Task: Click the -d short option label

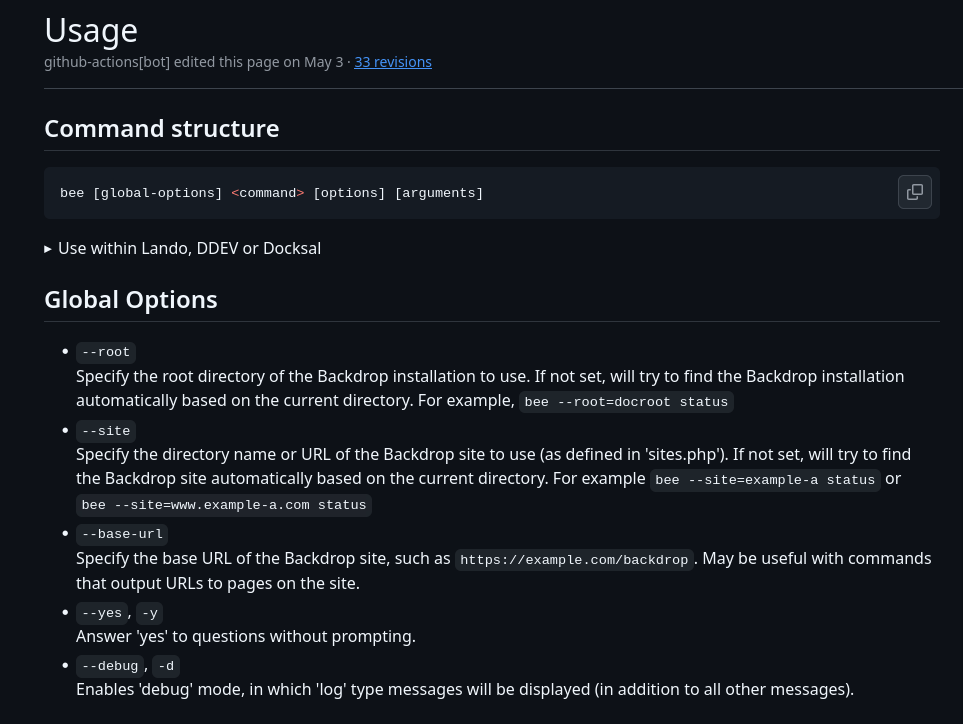Action: (x=166, y=666)
